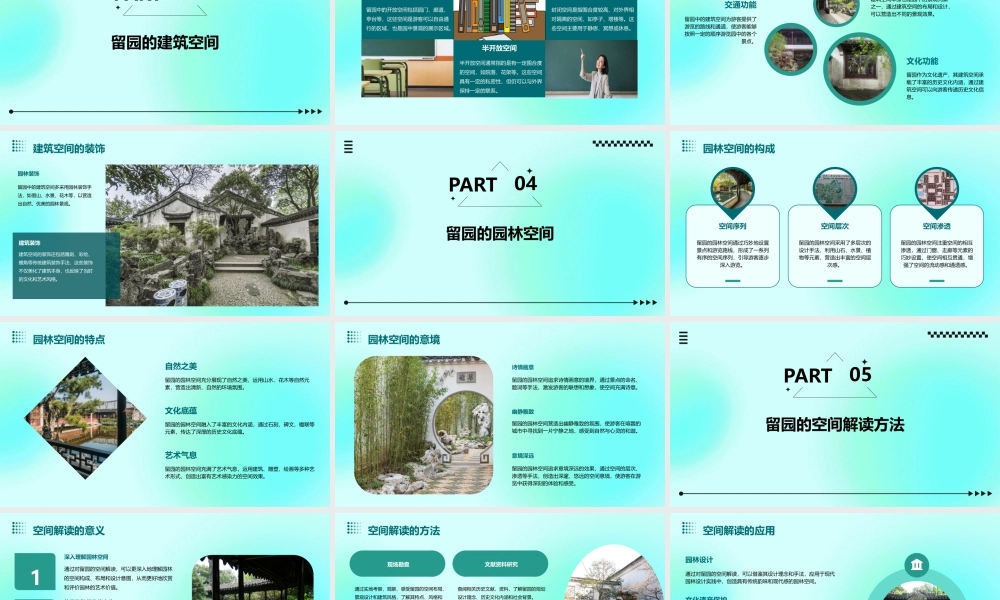1000x600 pixels.
Task: Click the 文化底蕴 subheading
Action: (x=181, y=411)
